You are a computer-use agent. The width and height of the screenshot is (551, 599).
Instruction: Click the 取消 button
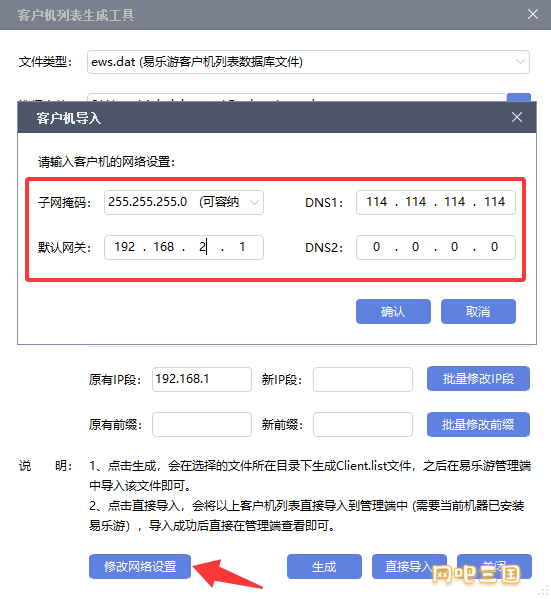coord(478,312)
